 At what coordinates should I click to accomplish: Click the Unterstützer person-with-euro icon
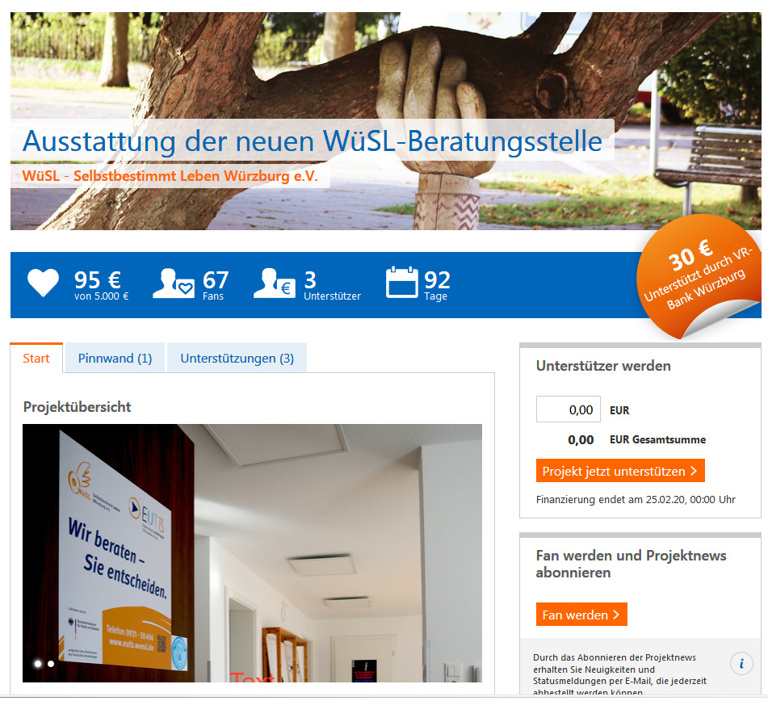click(273, 284)
